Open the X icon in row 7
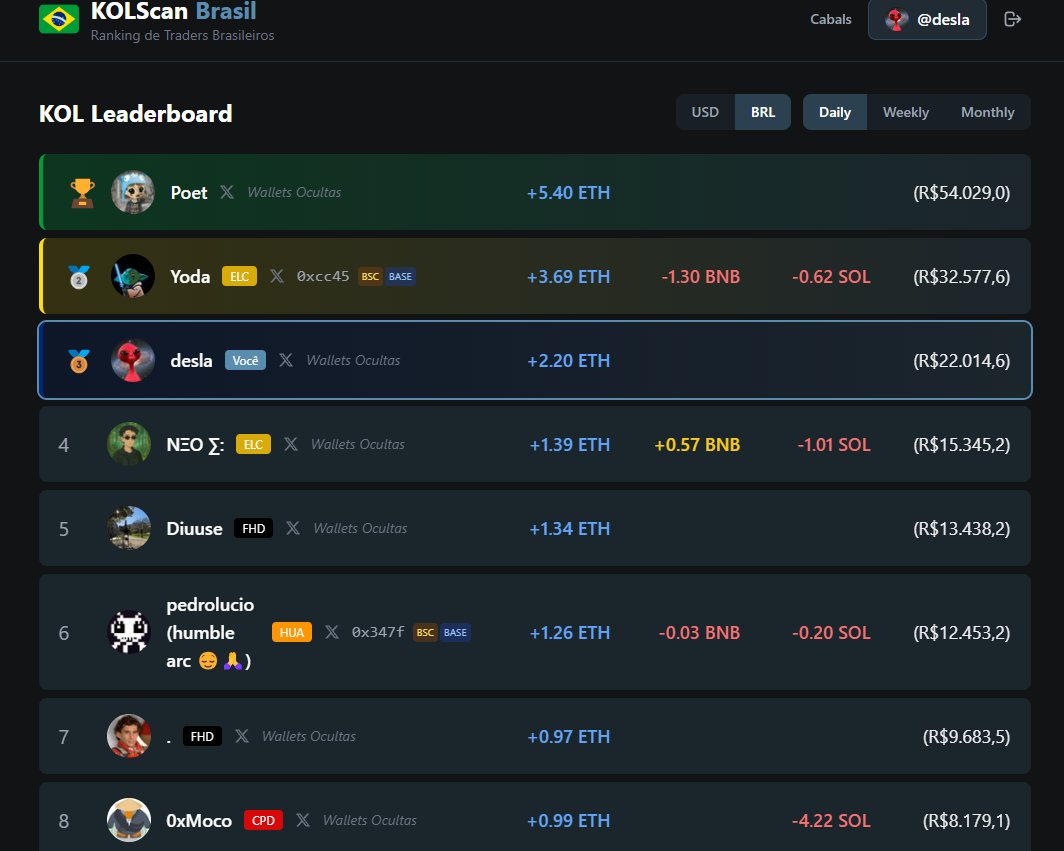1064x851 pixels. [242, 736]
